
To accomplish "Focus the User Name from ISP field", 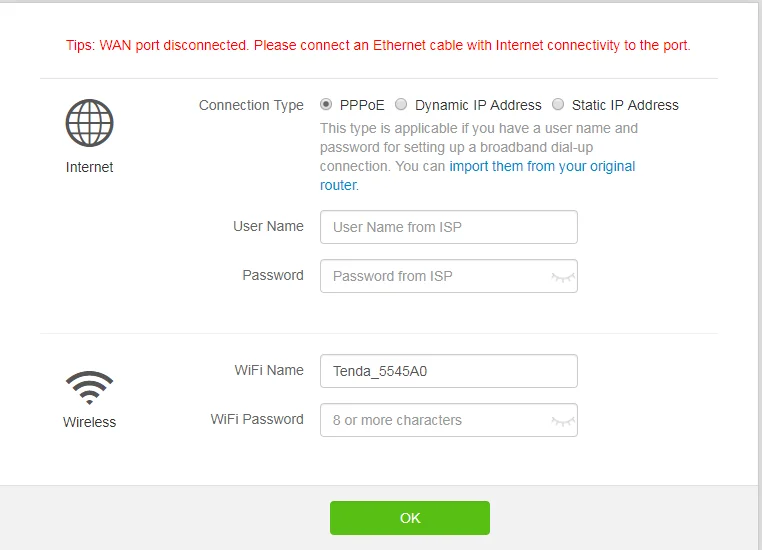I will 448,227.
